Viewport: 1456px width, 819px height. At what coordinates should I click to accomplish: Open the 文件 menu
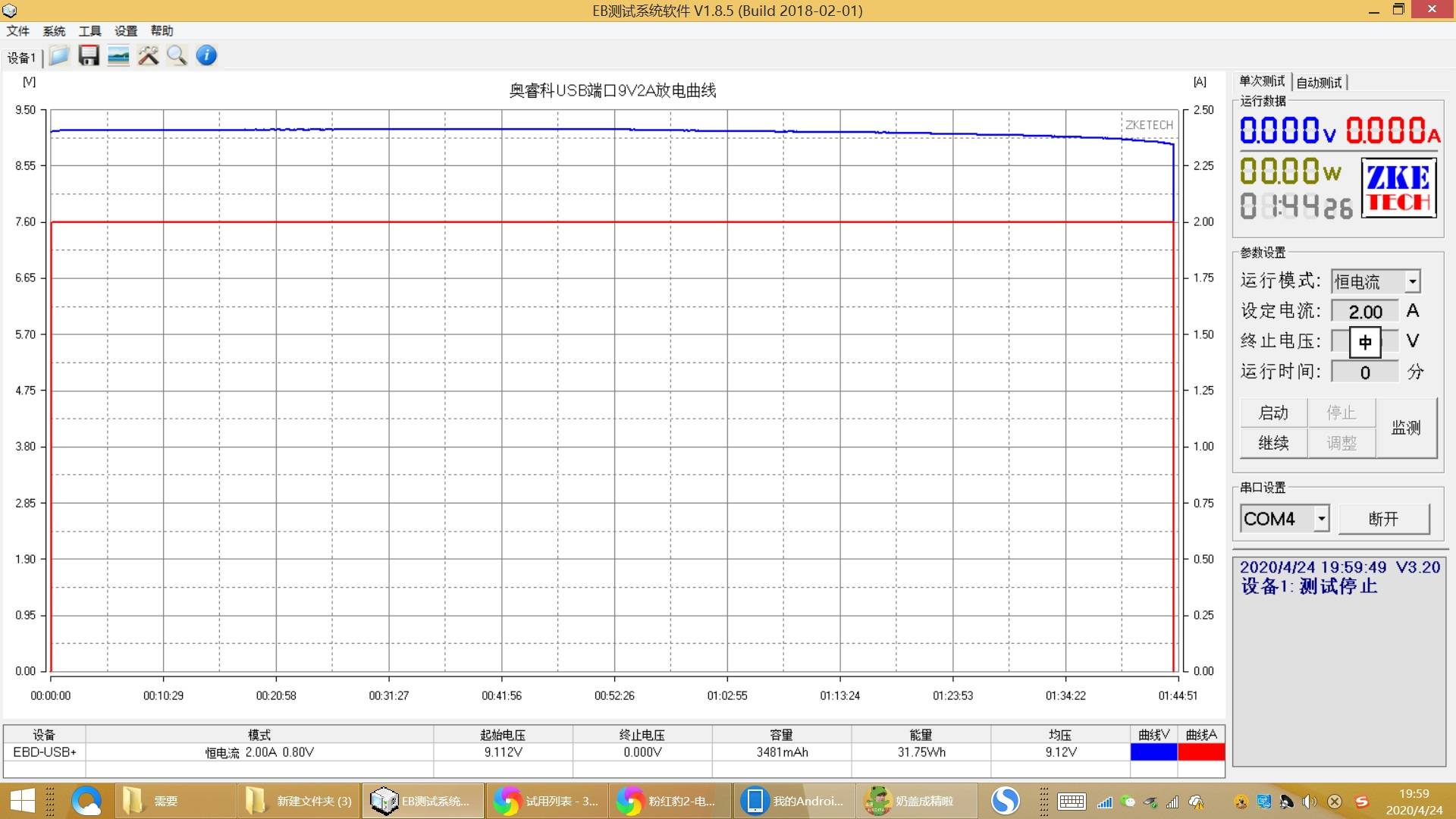click(18, 31)
